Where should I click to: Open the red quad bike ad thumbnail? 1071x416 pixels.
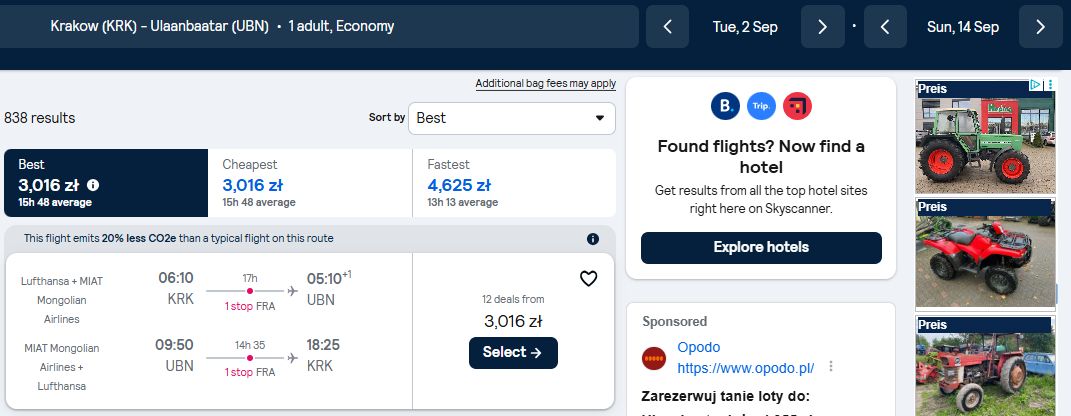(x=985, y=253)
